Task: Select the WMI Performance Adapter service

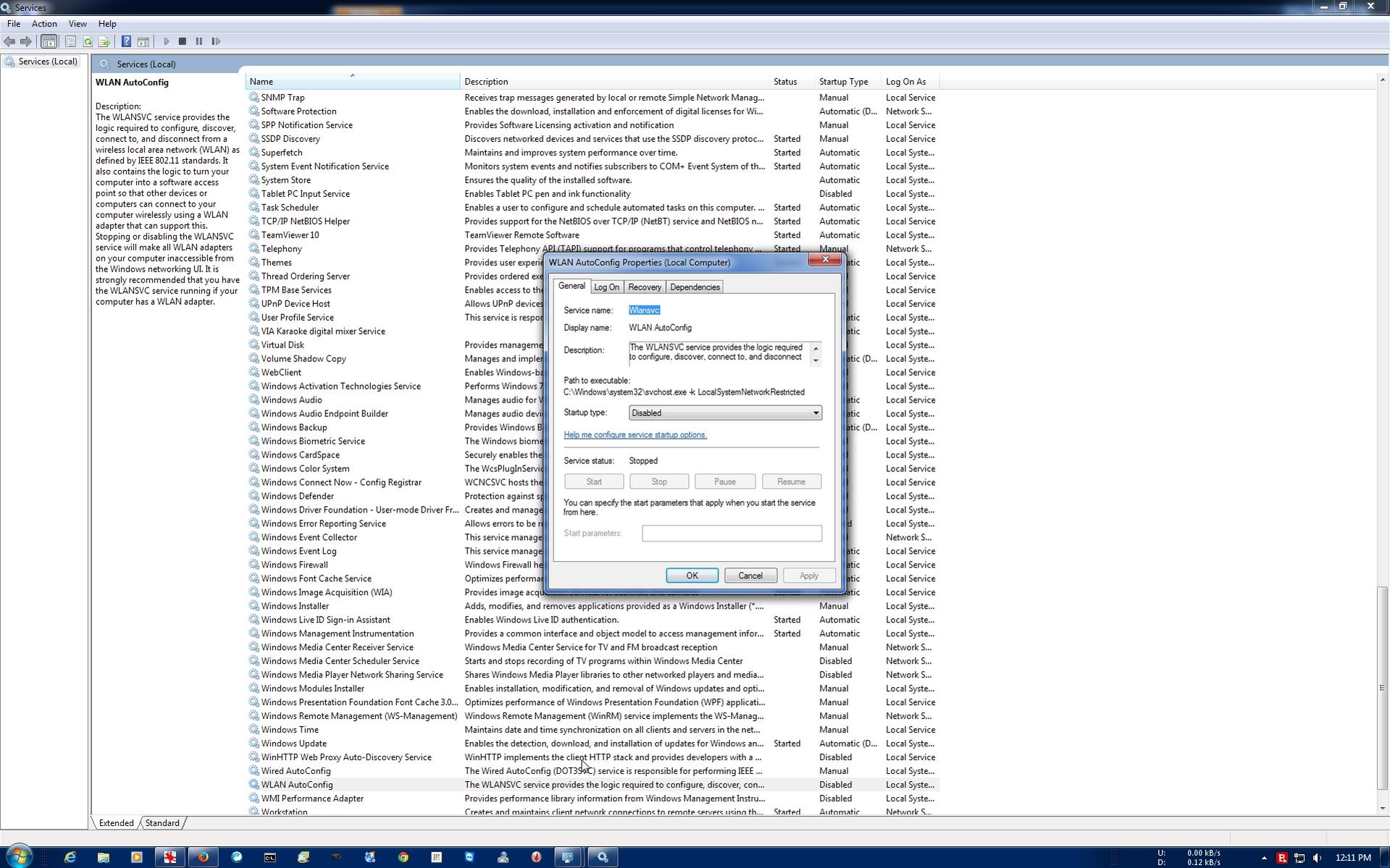Action: coord(593,799)
